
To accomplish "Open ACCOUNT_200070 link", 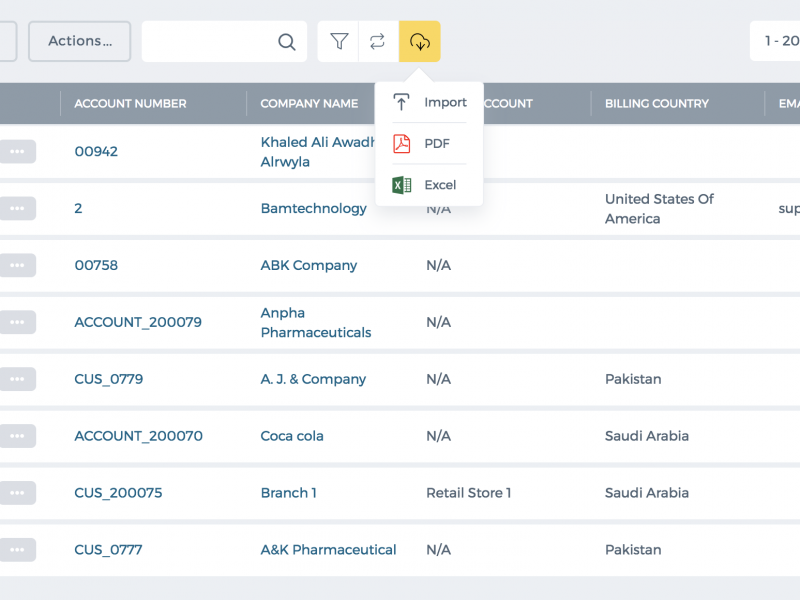I will [138, 436].
